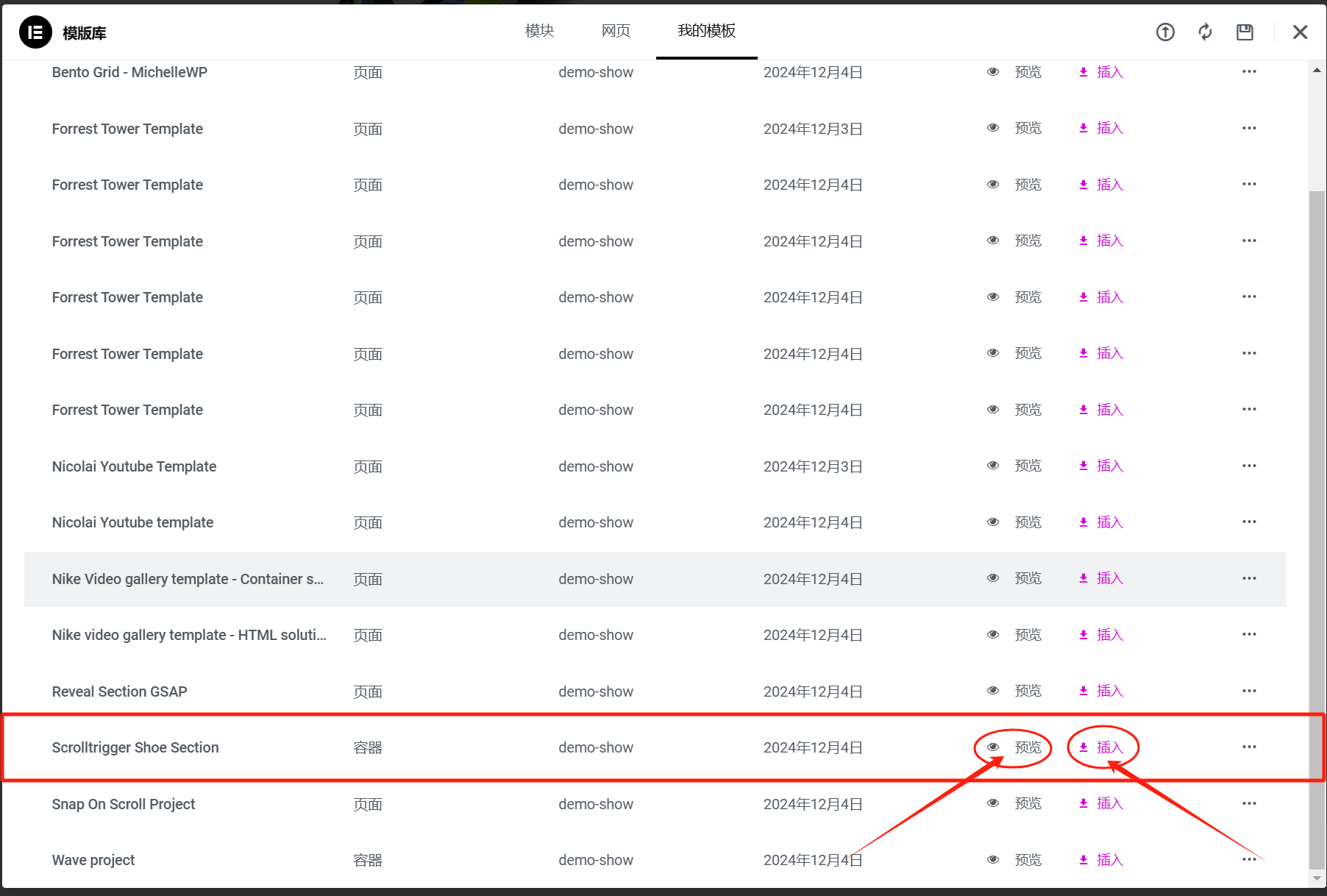Click the sync library refresh icon

pyautogui.click(x=1205, y=32)
